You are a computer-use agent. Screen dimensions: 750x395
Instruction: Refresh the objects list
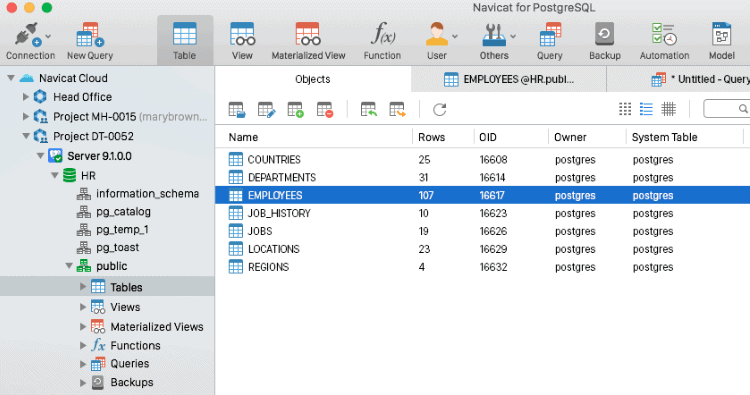[440, 110]
